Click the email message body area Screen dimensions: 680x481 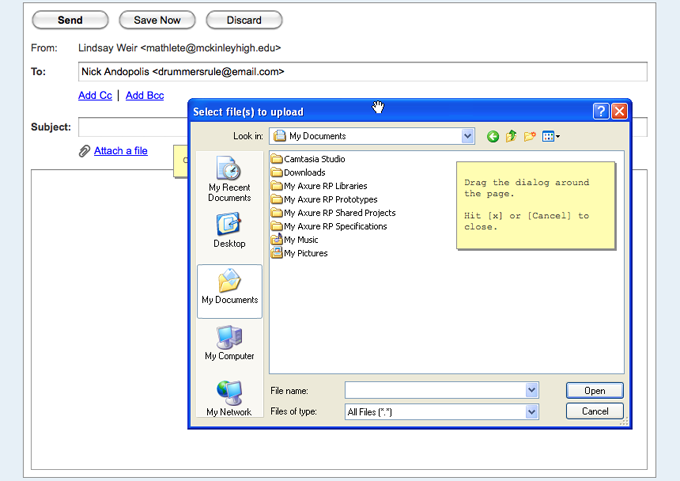[x=108, y=319]
